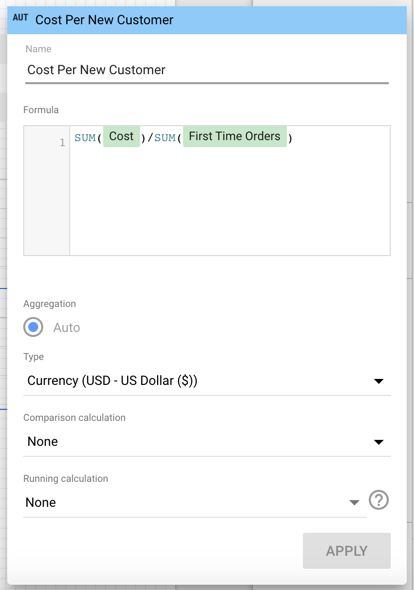The height and width of the screenshot is (590, 414).
Task: Click the Type dropdown arrow icon
Action: pyautogui.click(x=379, y=381)
